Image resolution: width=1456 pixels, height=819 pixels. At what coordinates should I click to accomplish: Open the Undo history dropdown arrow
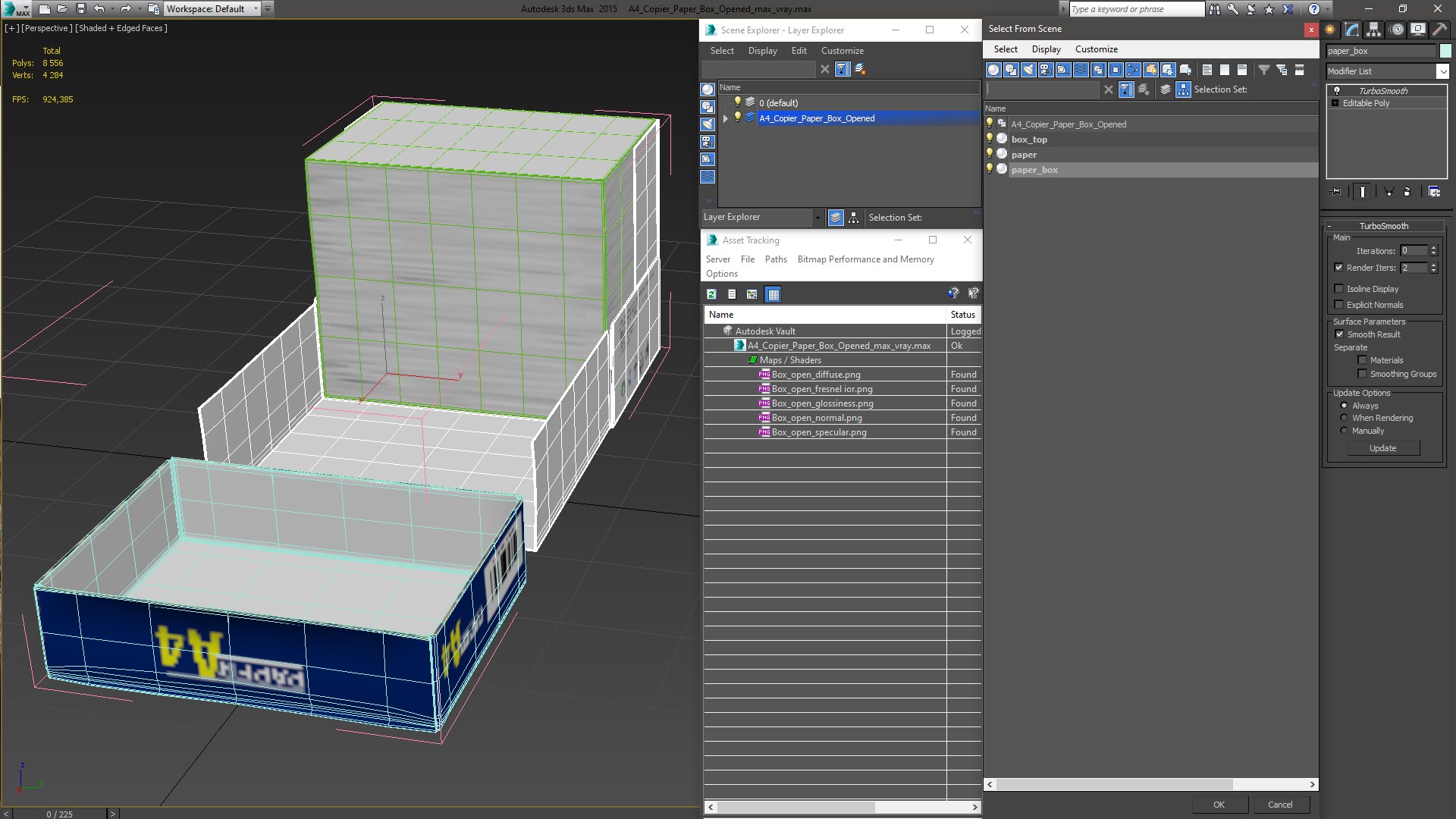[112, 9]
